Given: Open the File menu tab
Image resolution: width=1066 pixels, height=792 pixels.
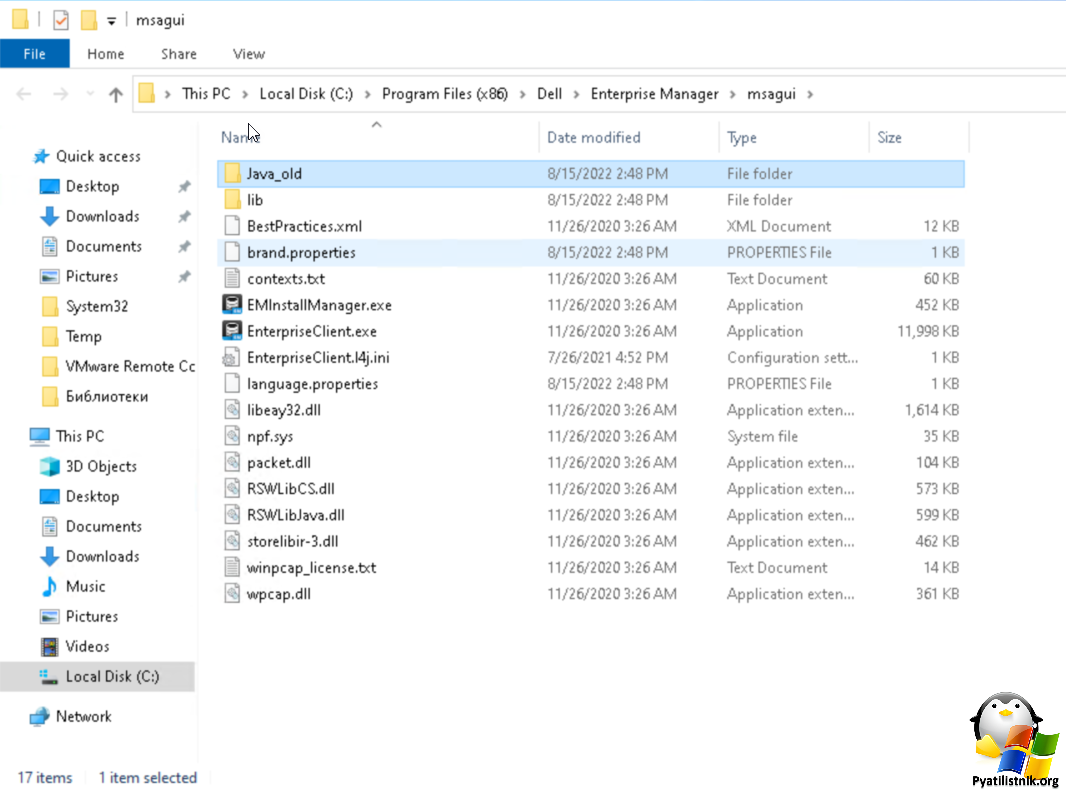Looking at the screenshot, I should point(34,54).
